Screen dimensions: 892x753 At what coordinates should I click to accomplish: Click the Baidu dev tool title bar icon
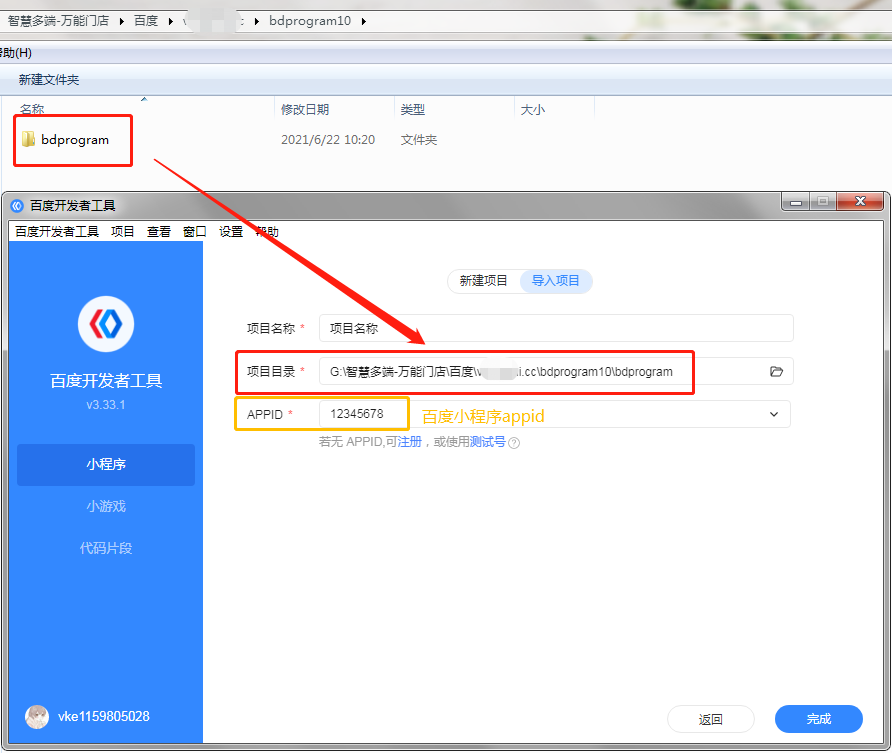17,205
